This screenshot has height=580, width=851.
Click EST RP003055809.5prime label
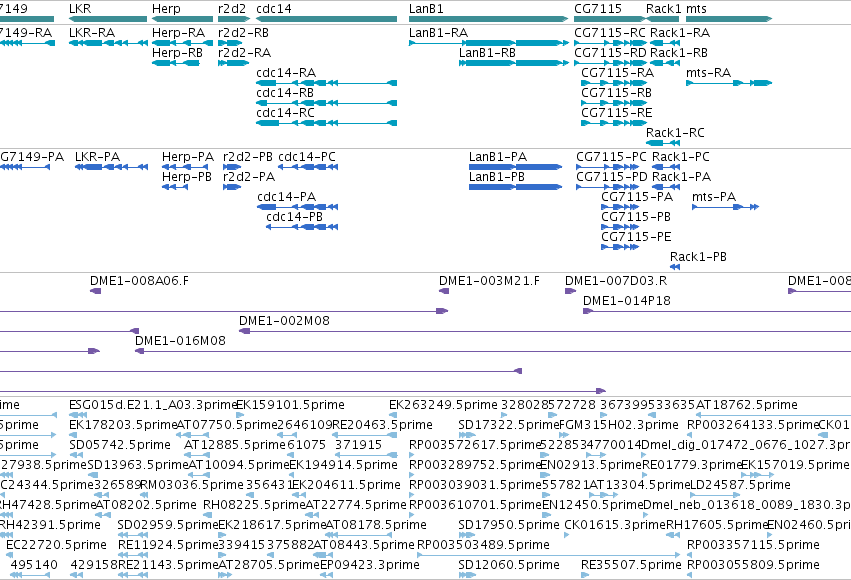pos(753,565)
